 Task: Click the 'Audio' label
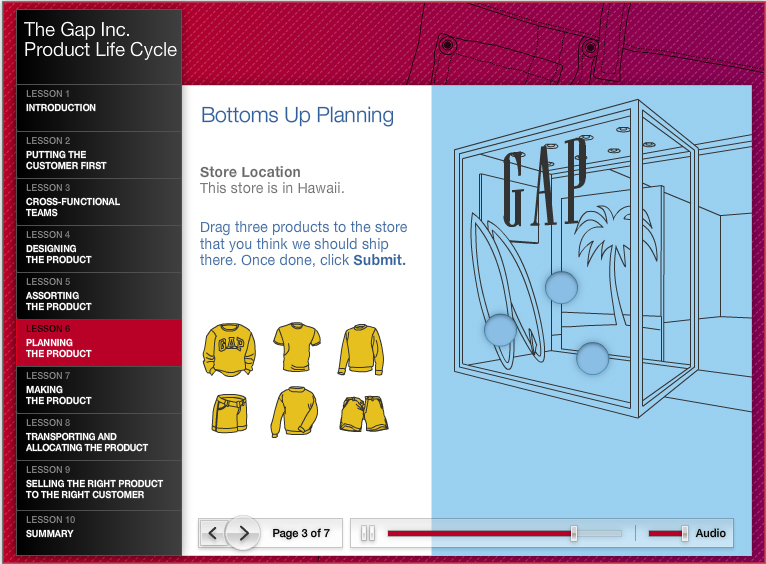point(710,533)
